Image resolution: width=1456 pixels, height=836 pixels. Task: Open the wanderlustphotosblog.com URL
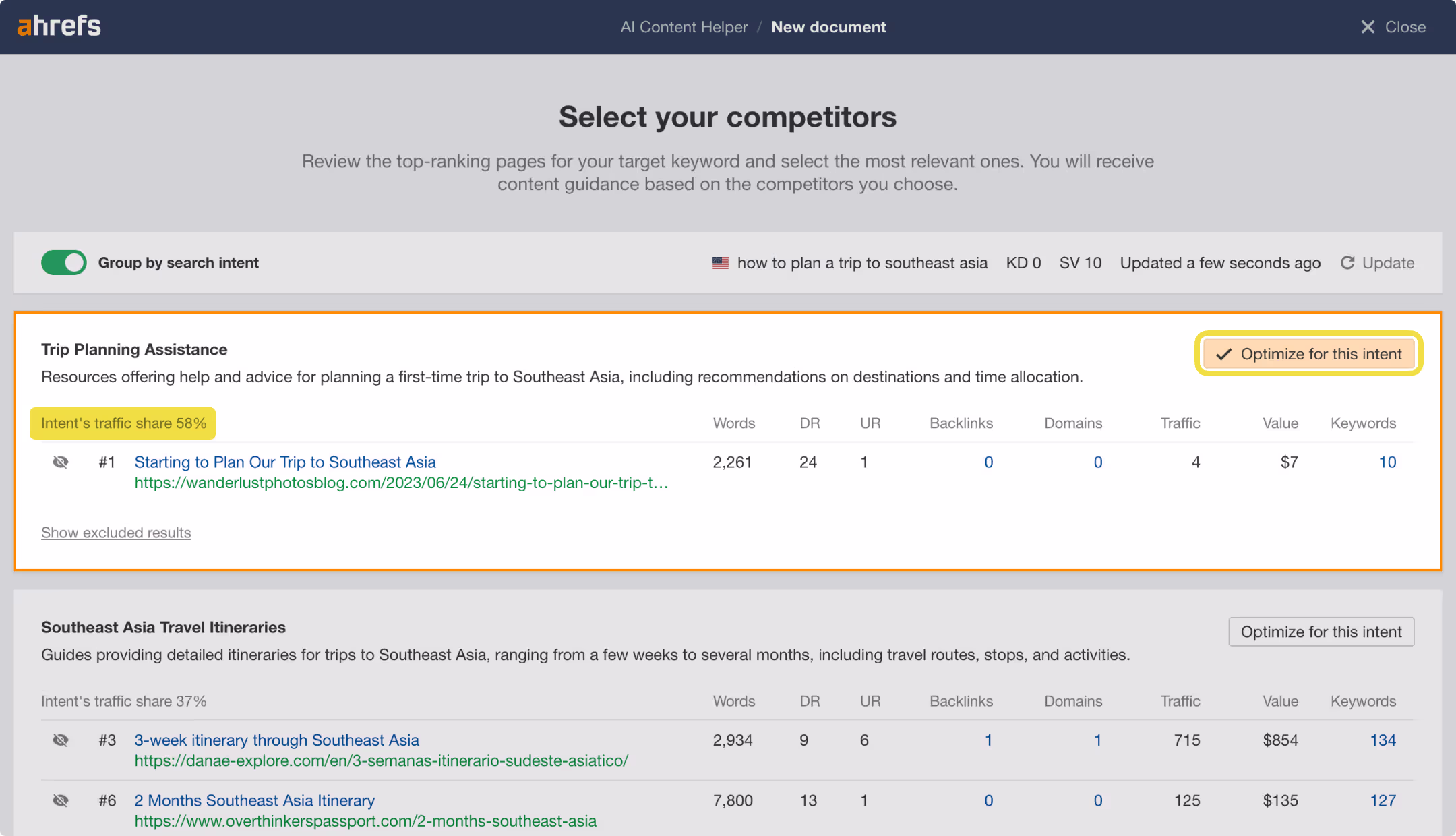[x=401, y=483]
